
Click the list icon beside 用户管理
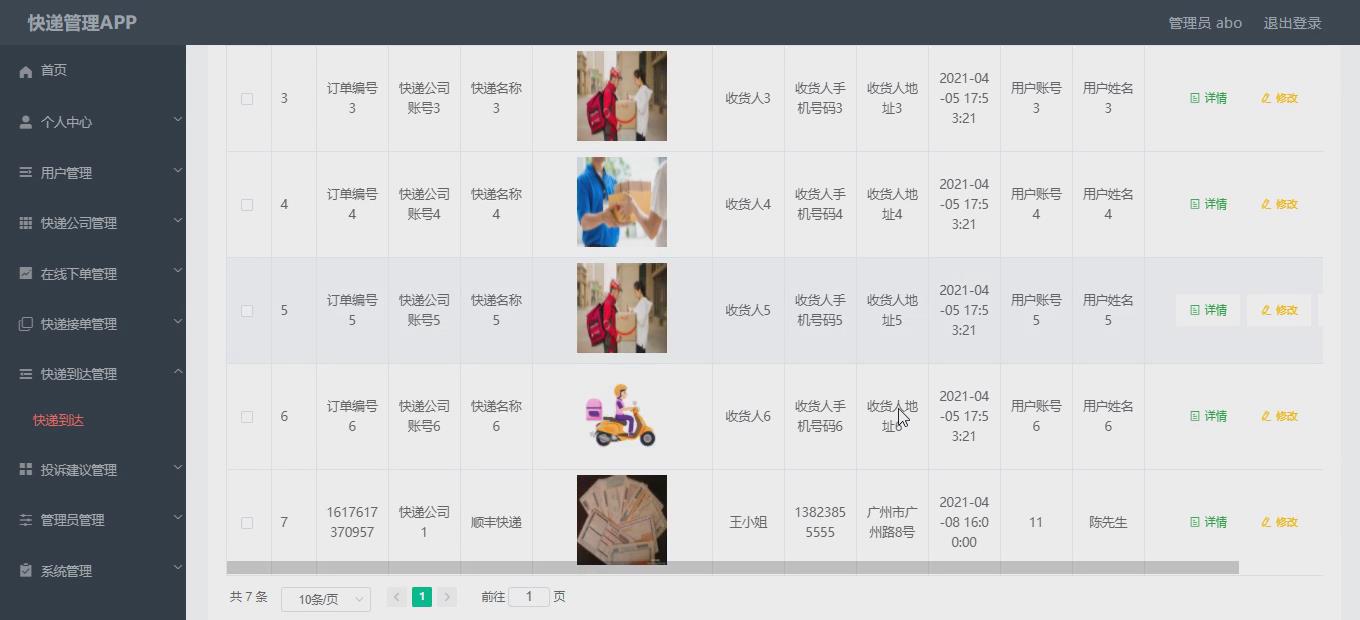pyautogui.click(x=26, y=173)
